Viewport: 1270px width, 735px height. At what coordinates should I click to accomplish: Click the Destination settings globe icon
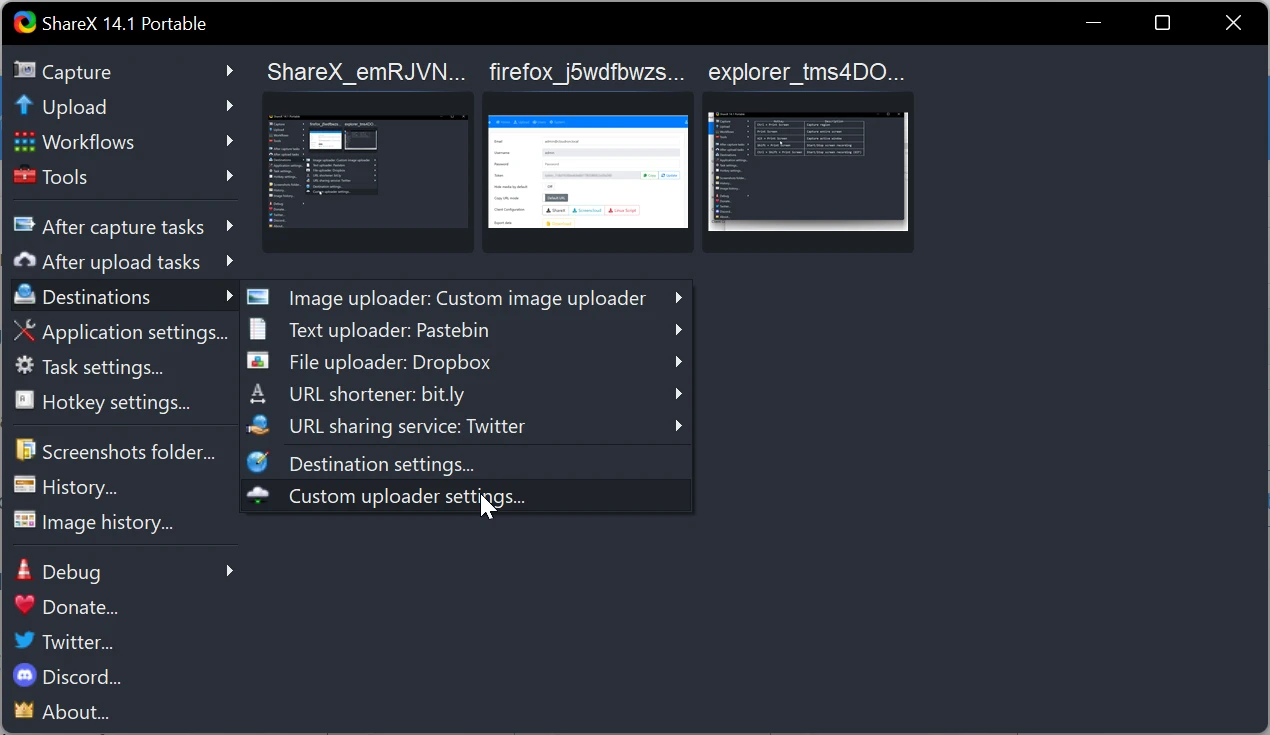tap(258, 462)
